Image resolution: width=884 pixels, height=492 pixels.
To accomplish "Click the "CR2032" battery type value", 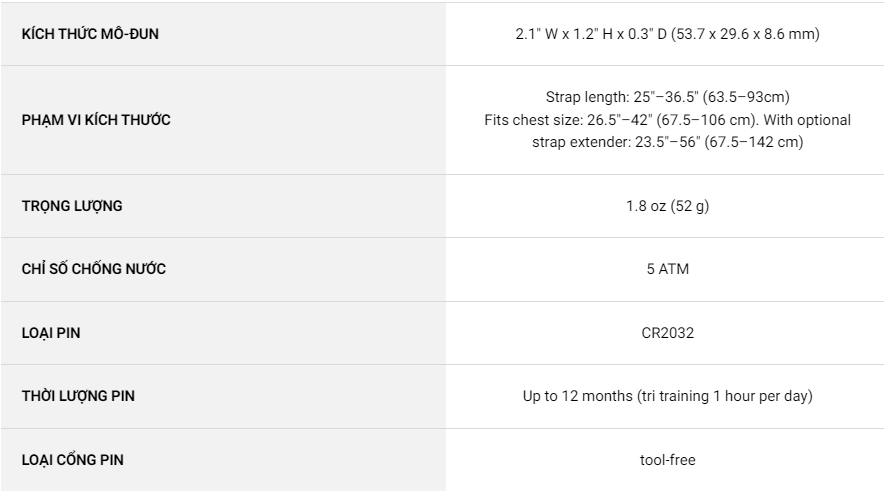I will pyautogui.click(x=668, y=333).
